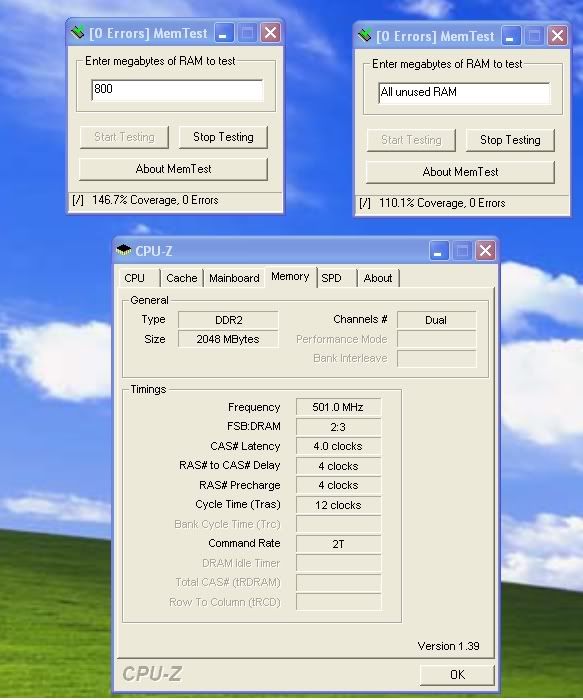Click the 2T Command Rate value

pyautogui.click(x=338, y=544)
